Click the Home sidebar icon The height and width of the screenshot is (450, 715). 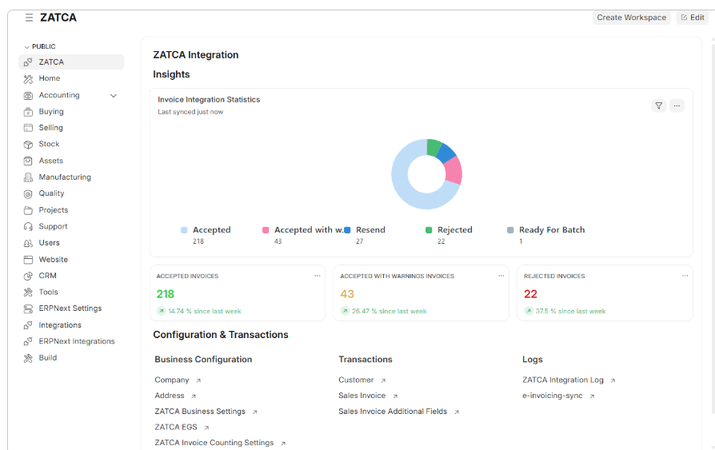click(28, 79)
